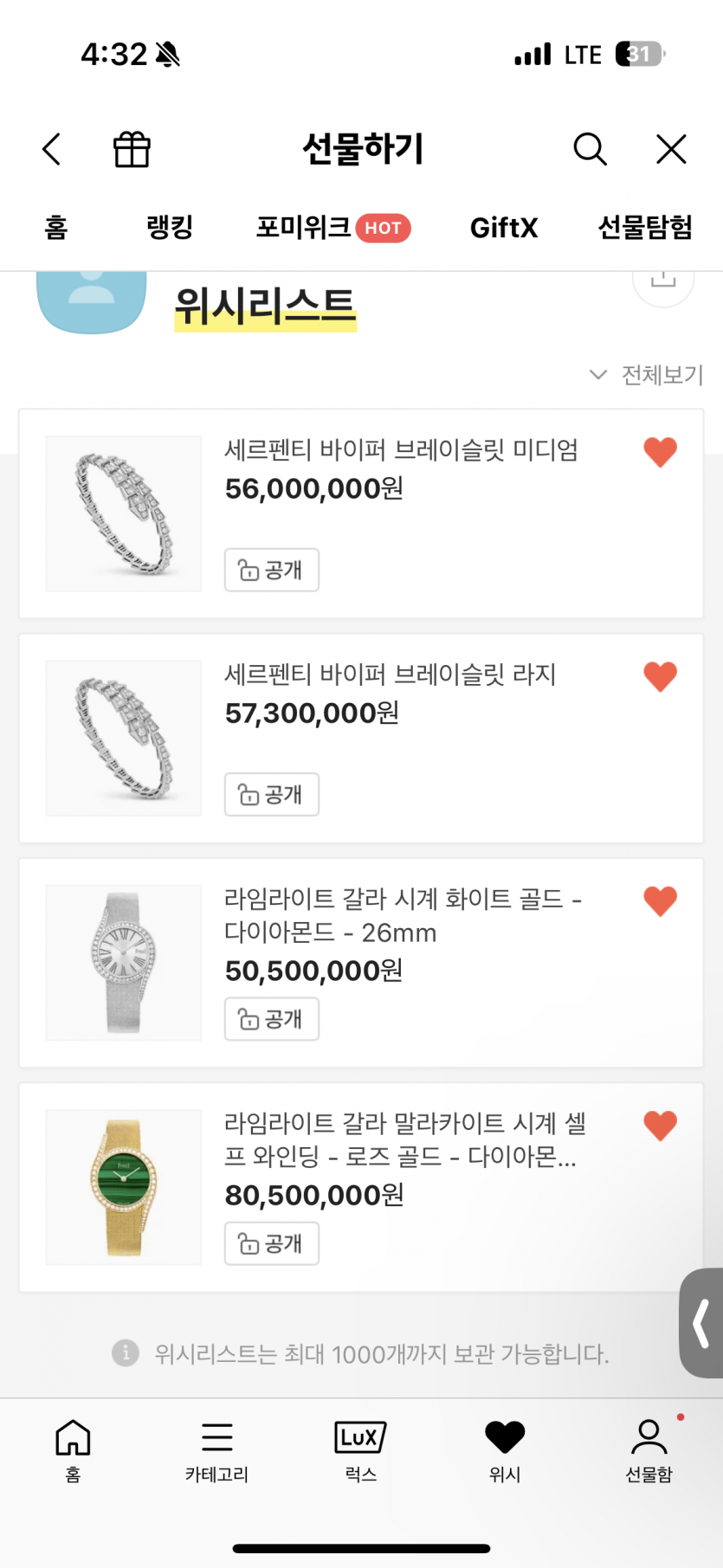The image size is (723, 1568).
Task: Open the 포미위크 HOT tab
Action: pos(332,228)
